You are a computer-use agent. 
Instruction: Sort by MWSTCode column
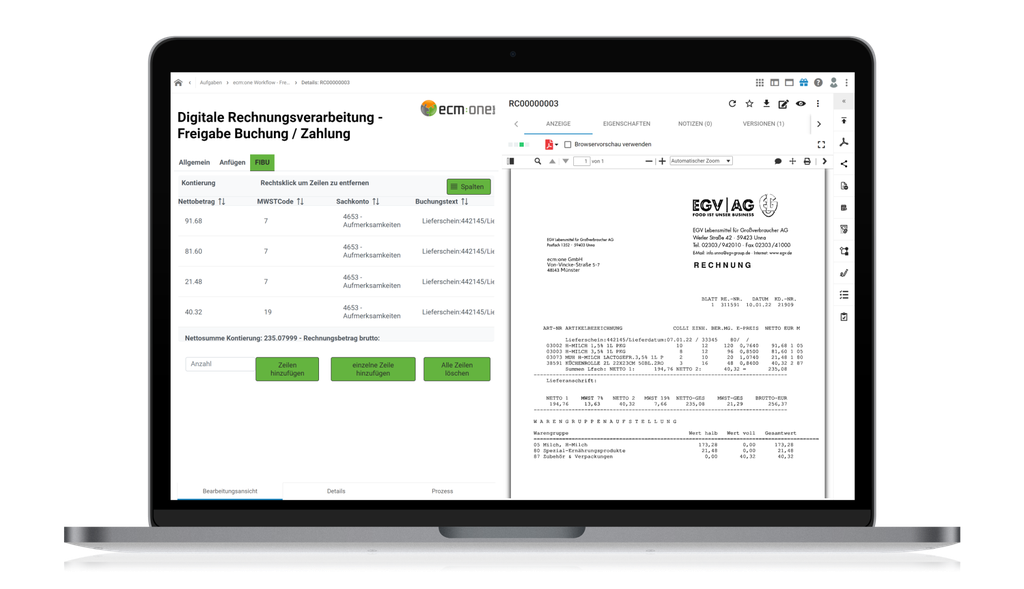pos(300,202)
